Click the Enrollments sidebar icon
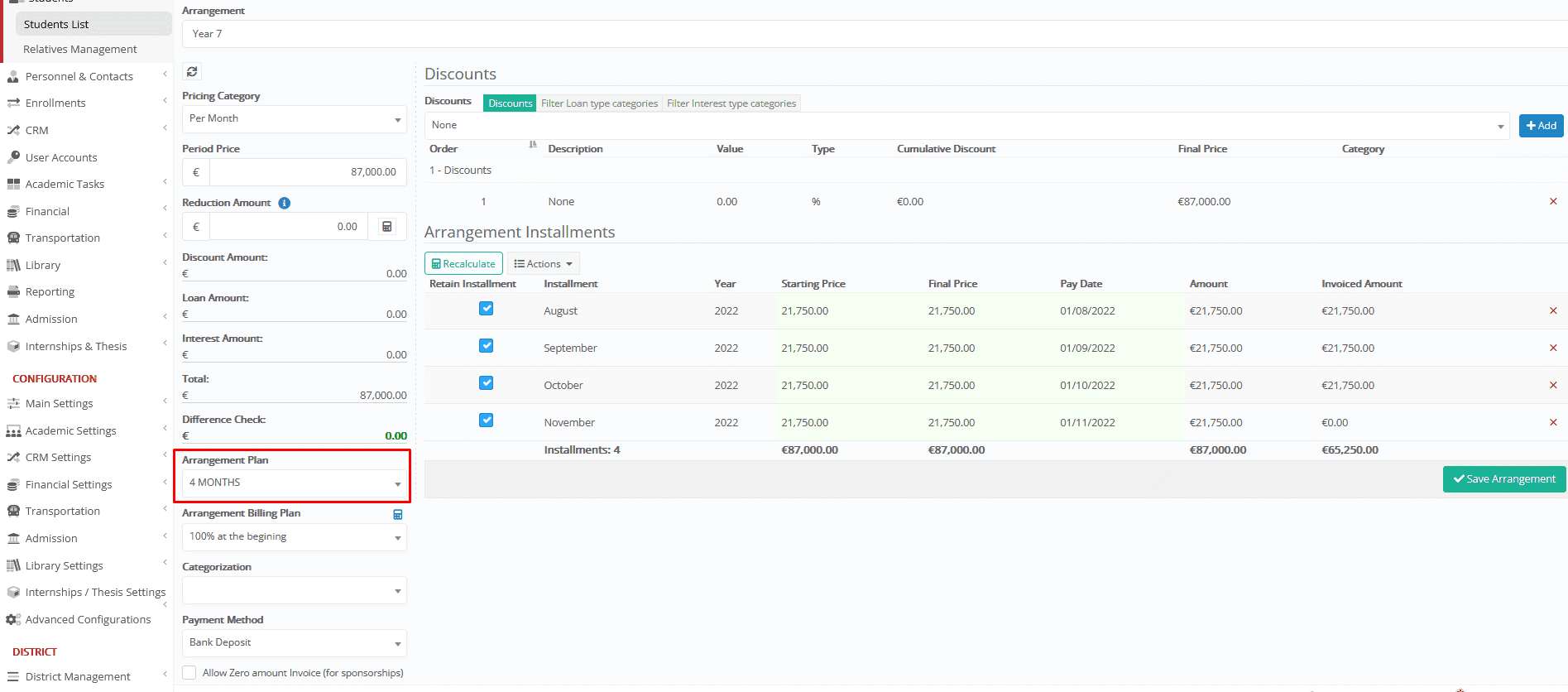The height and width of the screenshot is (692, 1568). coord(13,103)
